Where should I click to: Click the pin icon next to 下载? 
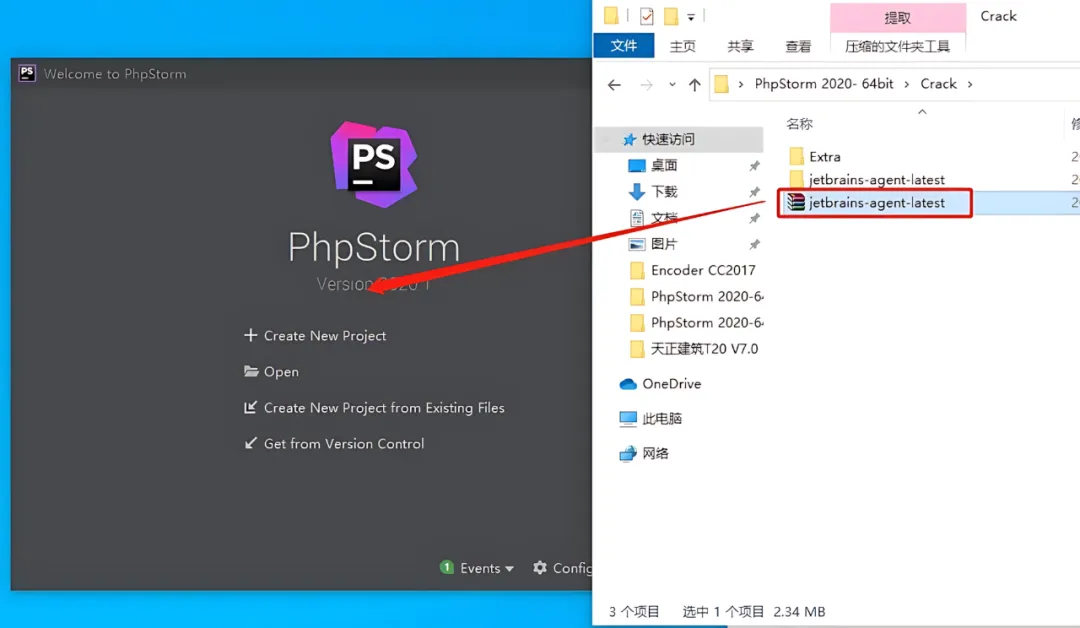click(754, 192)
